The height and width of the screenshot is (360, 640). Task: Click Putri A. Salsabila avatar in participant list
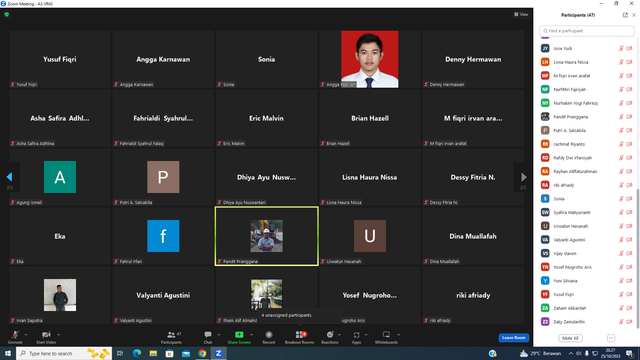coord(545,130)
